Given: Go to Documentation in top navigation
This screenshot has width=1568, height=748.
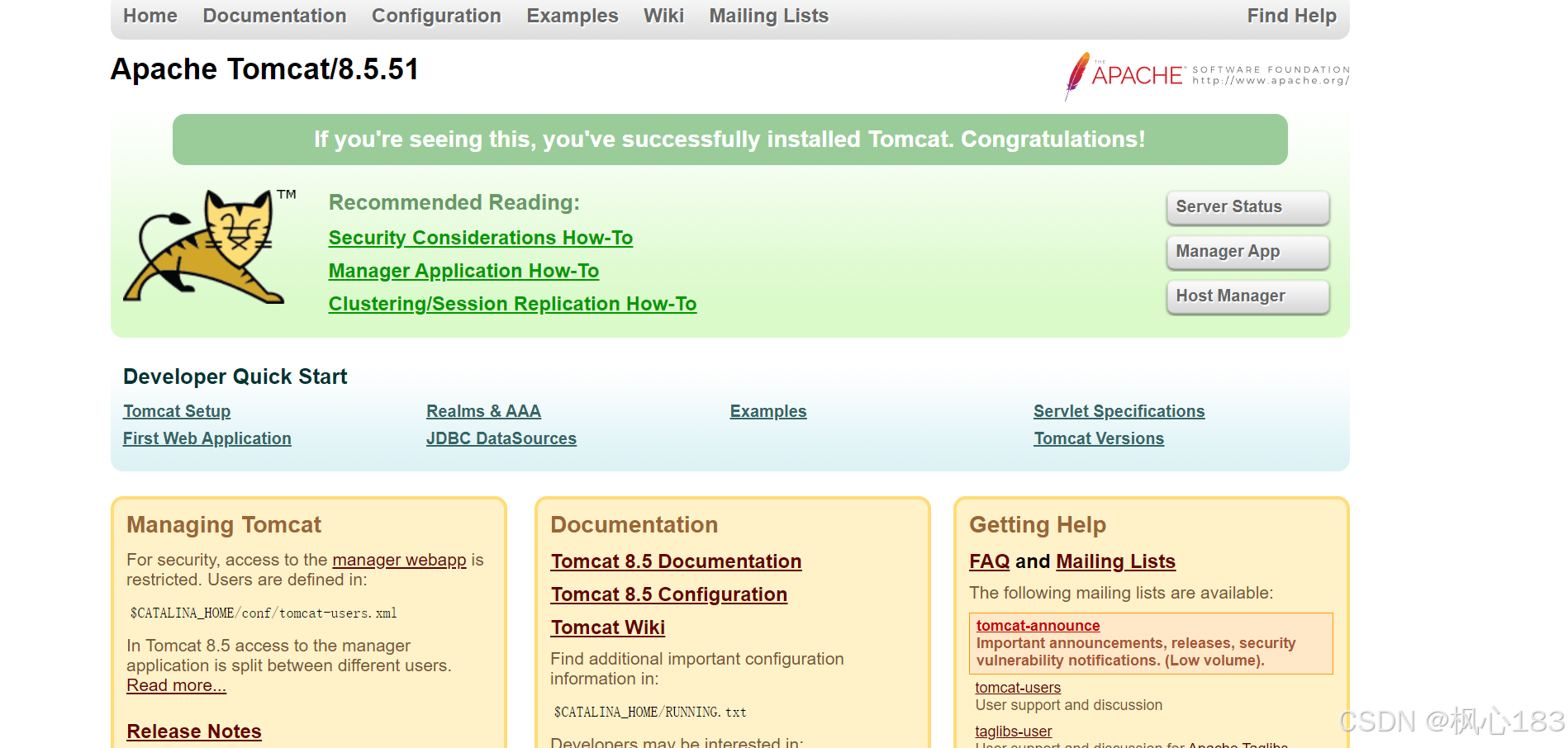Looking at the screenshot, I should pos(274,16).
